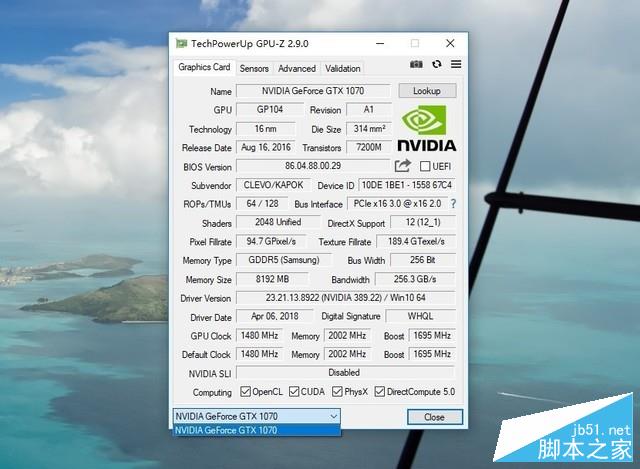The image size is (640, 469).
Task: Click the Device ID 10DE 1BE1 - 1558 67C4
Action: coord(407,185)
